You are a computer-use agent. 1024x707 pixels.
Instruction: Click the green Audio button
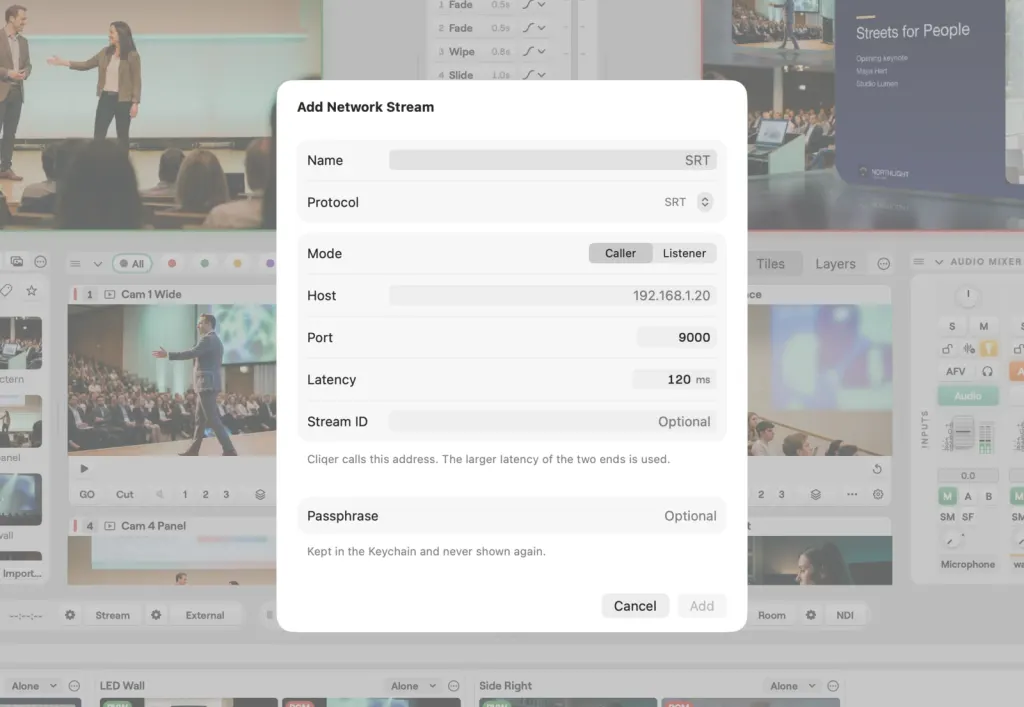pos(968,396)
